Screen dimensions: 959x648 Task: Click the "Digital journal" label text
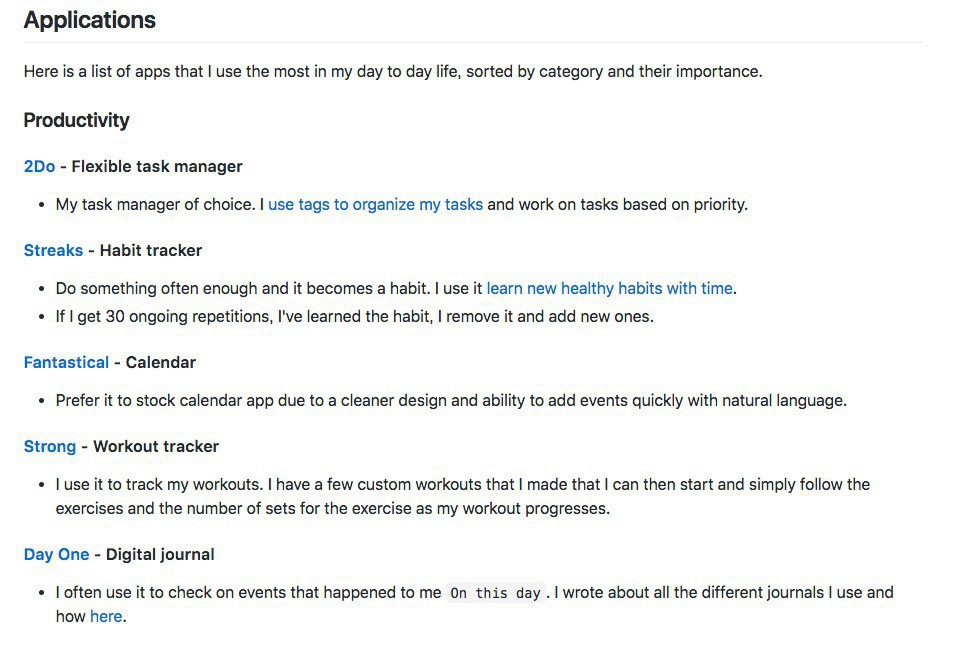pyautogui.click(x=160, y=555)
